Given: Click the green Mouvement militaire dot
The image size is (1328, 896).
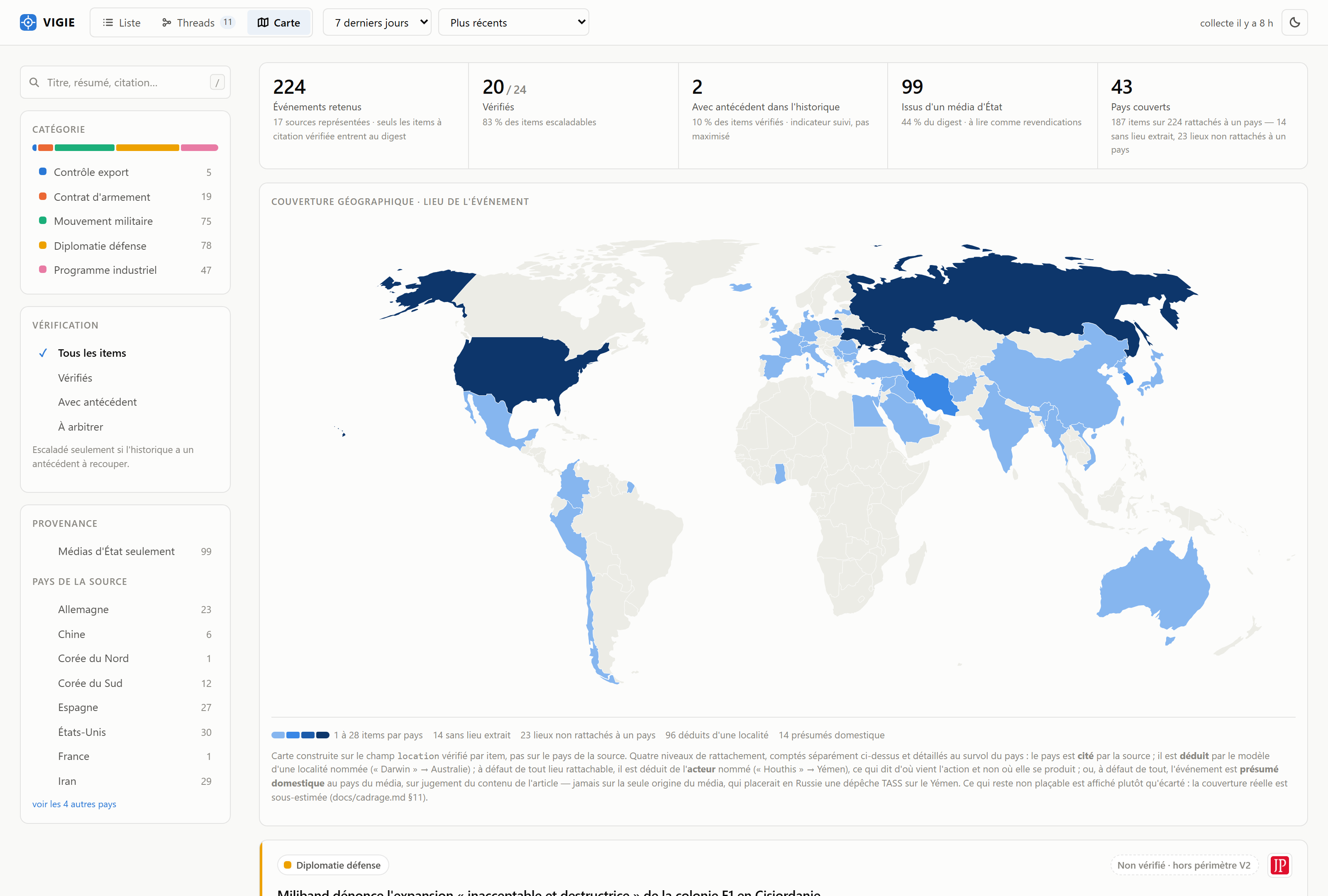Looking at the screenshot, I should (x=43, y=220).
